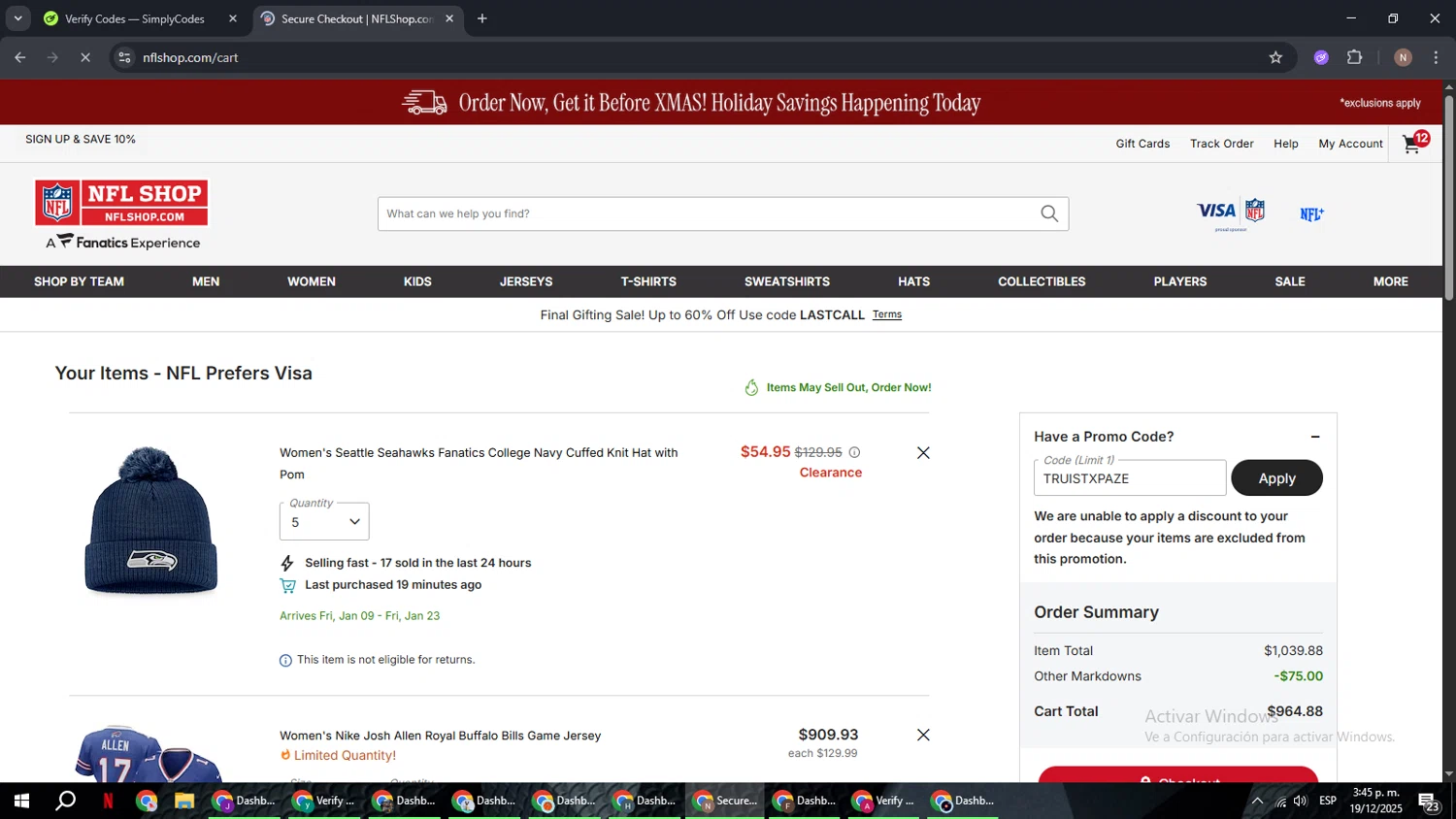Open the COLLECTIBLES navigation menu
The image size is (1456, 819).
1042,281
